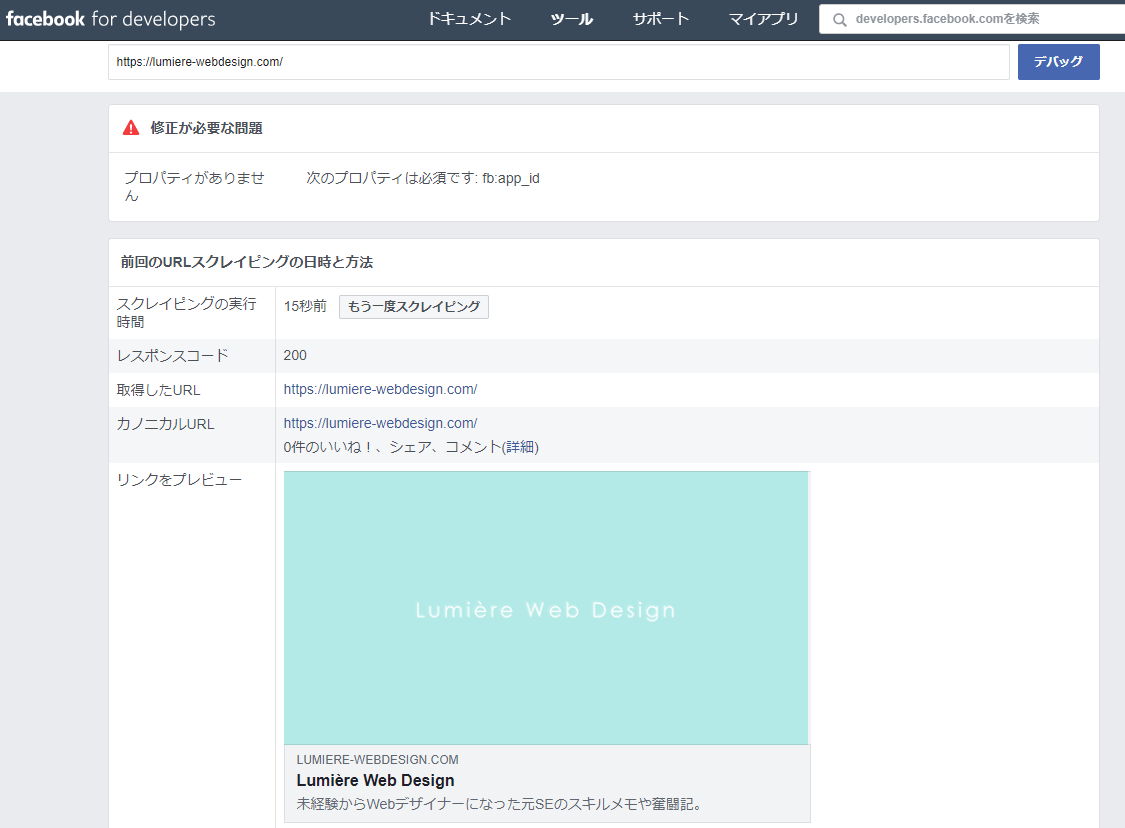This screenshot has width=1125, height=828.
Task: Click もう一度スクレイピング button
Action: point(414,306)
